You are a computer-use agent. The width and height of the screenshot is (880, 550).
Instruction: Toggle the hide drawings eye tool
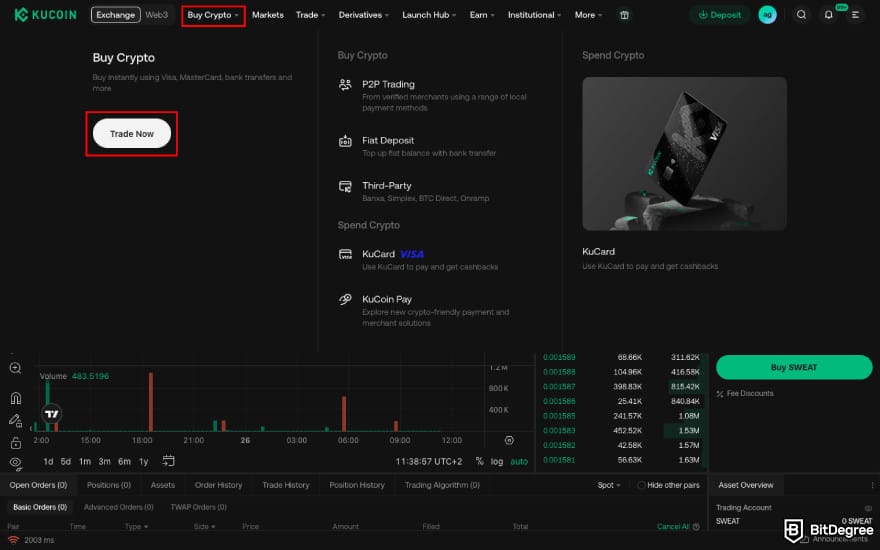point(16,463)
